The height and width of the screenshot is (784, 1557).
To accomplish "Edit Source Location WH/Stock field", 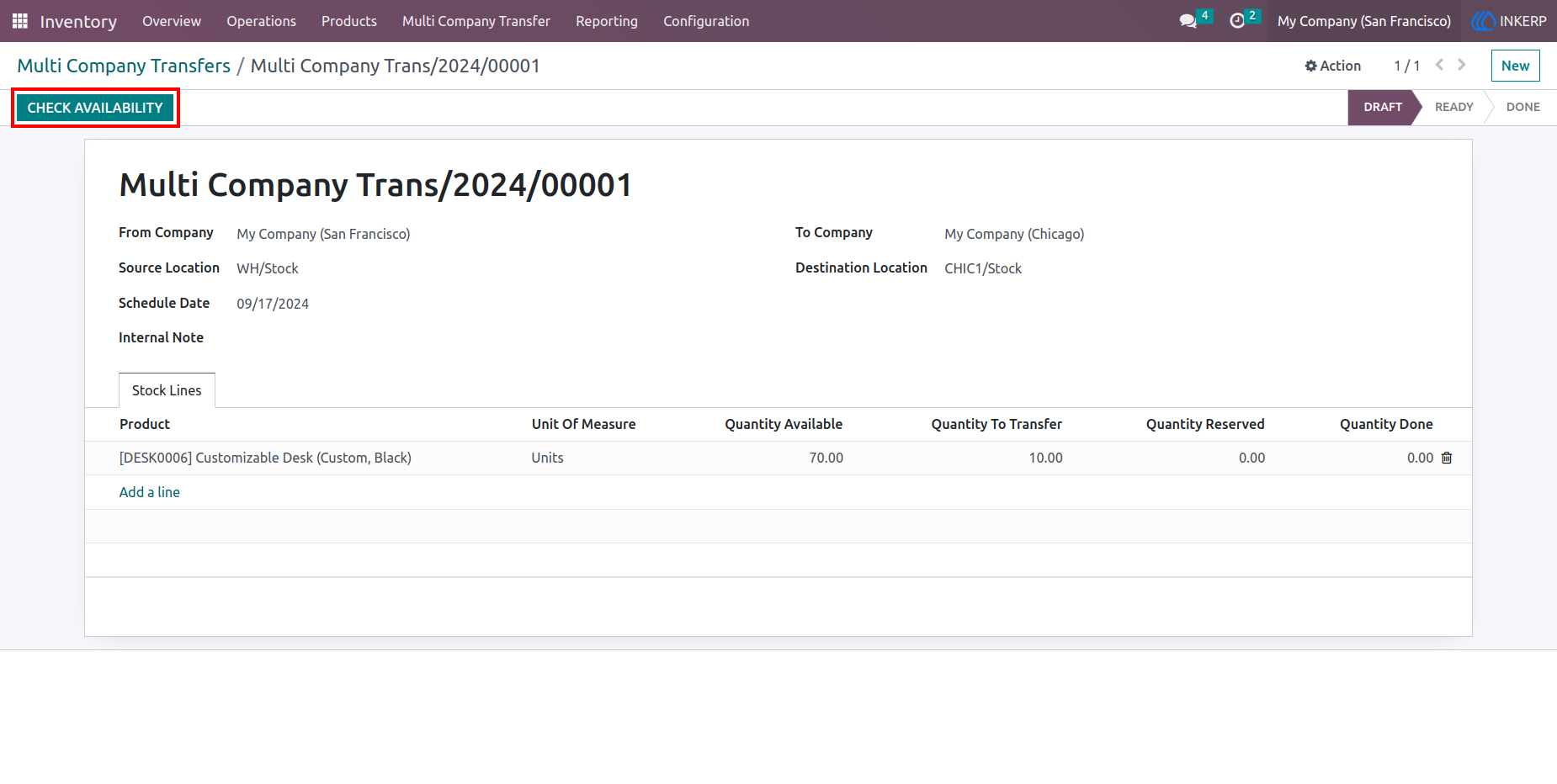I will pyautogui.click(x=268, y=268).
